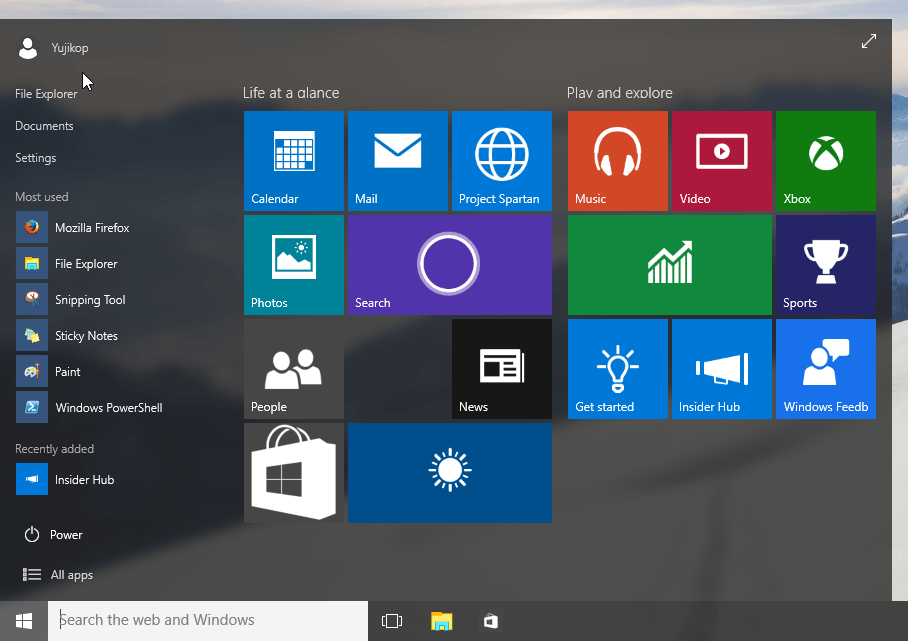This screenshot has width=908, height=641.
Task: Click the Play and explore group title
Action: tap(620, 93)
